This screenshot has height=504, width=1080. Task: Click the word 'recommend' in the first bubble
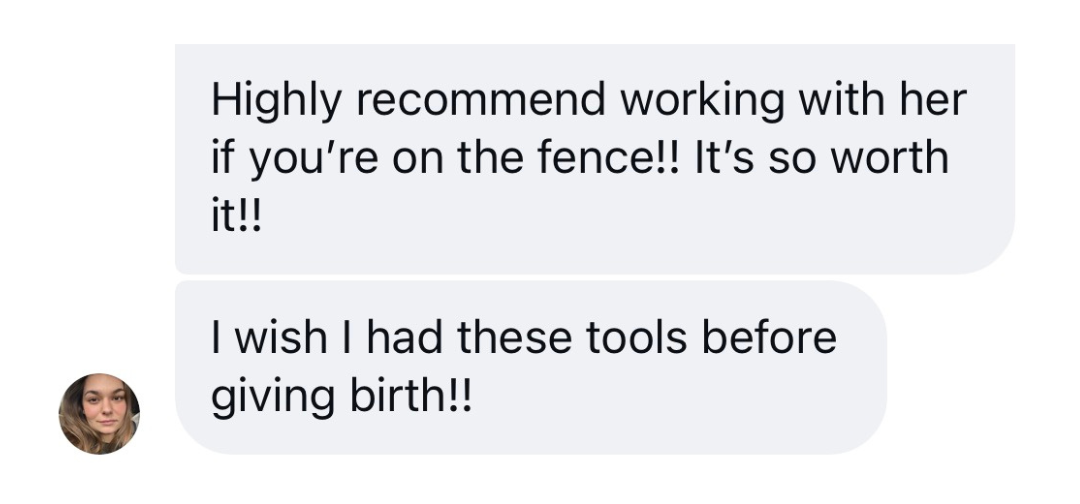point(481,99)
